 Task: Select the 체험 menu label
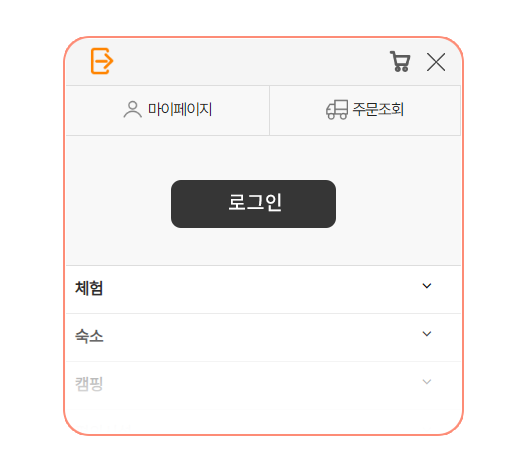[89, 288]
